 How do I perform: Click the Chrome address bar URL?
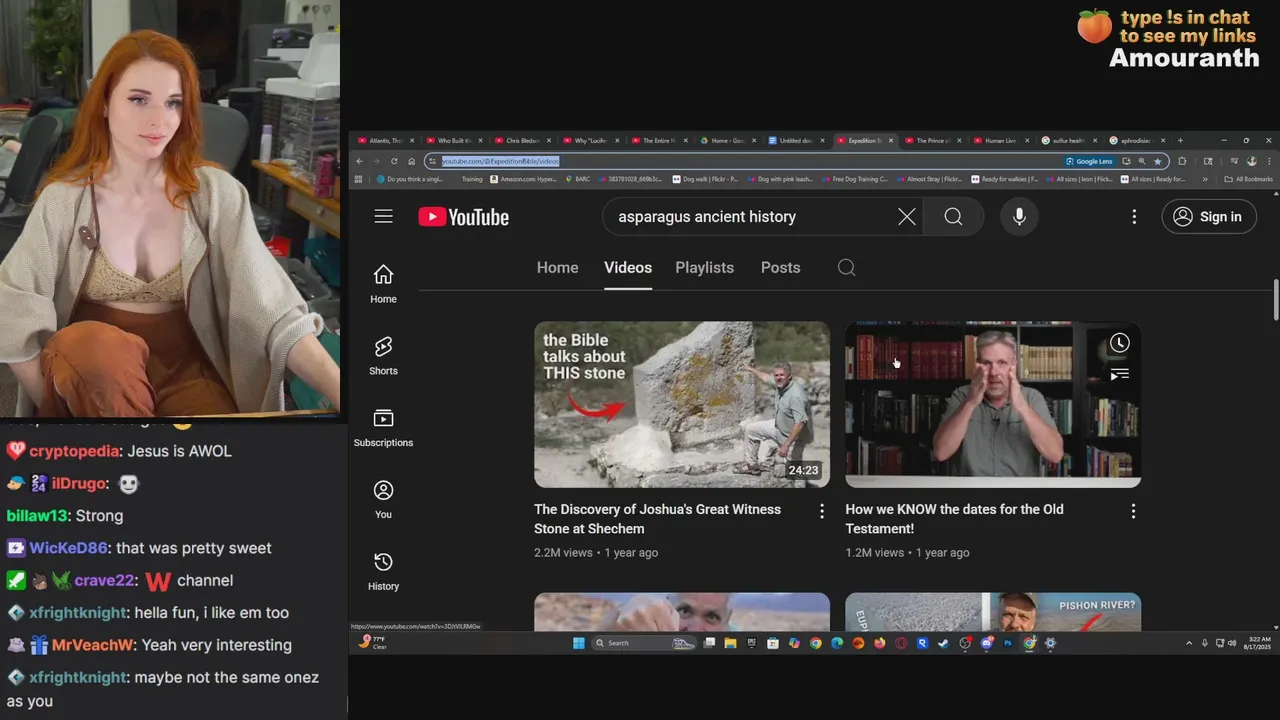point(500,161)
